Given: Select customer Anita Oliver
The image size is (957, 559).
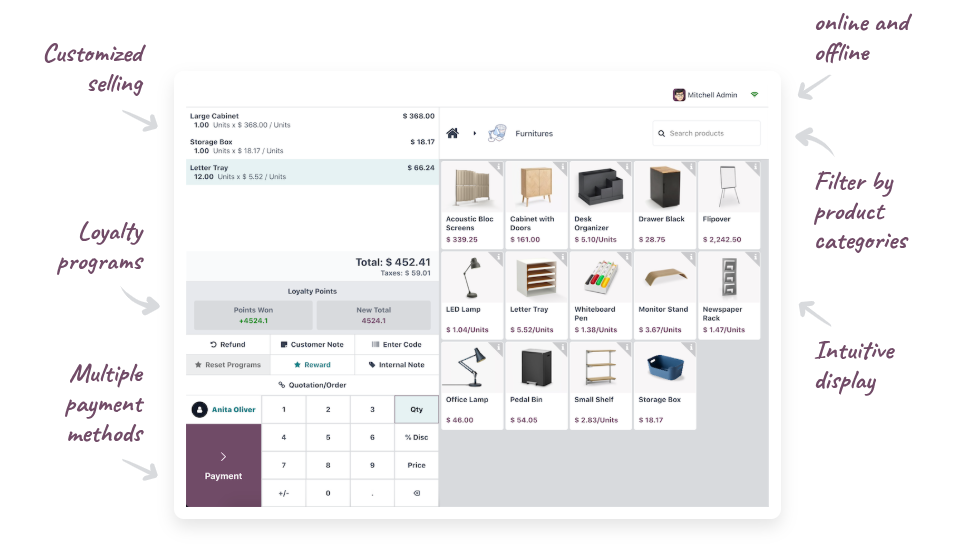Looking at the screenshot, I should coord(224,409).
